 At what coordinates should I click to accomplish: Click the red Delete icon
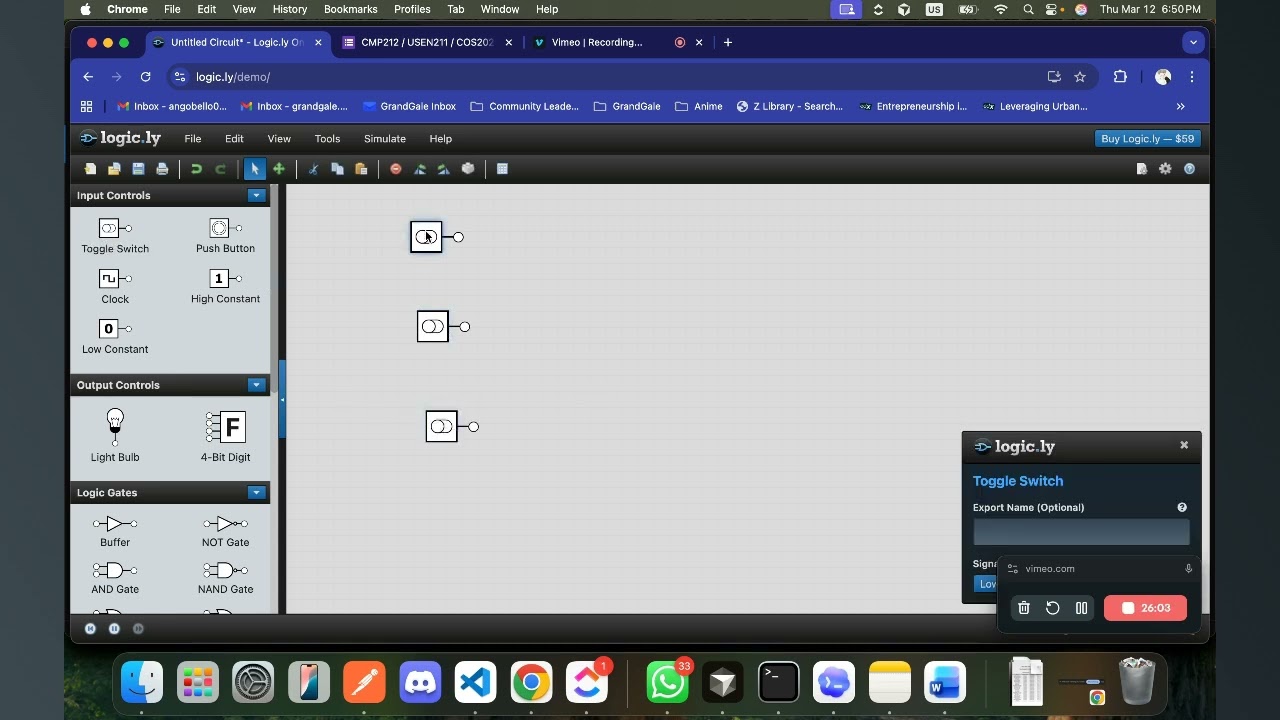396,169
